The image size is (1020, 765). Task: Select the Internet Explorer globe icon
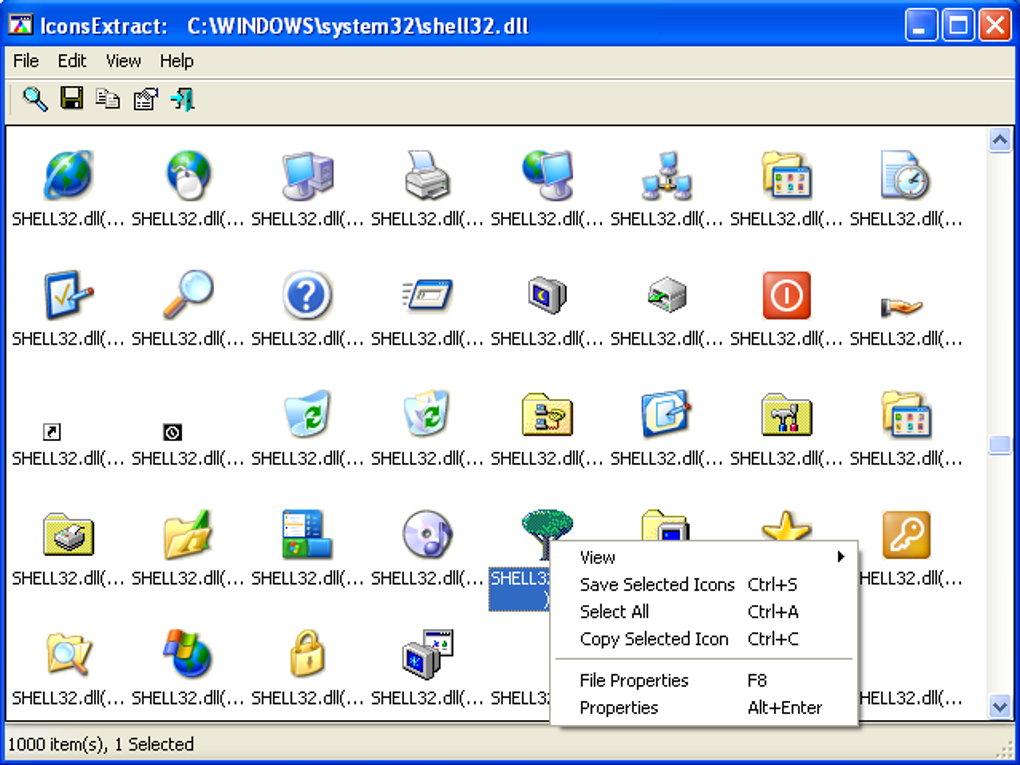pyautogui.click(x=68, y=174)
